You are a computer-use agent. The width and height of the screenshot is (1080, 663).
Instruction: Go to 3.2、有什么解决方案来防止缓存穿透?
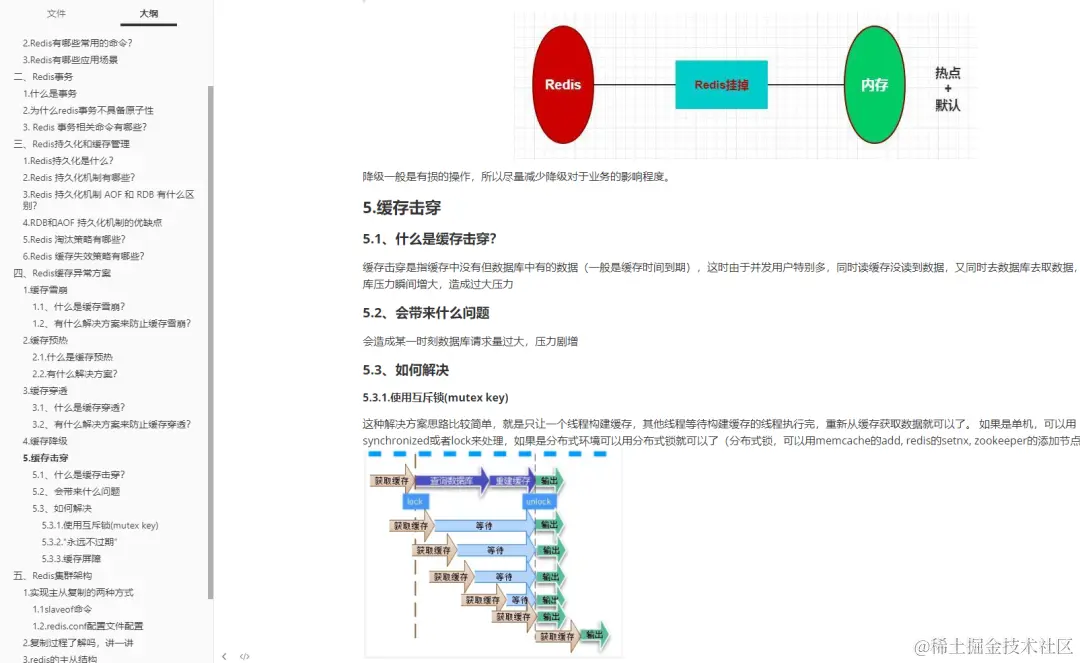112,424
